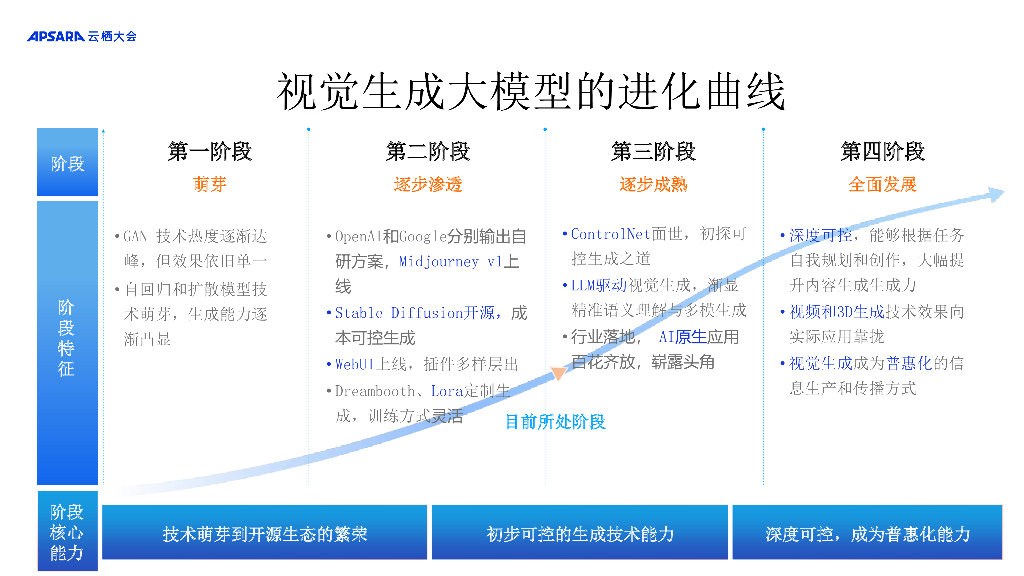Select the 第四阶段 heading
This screenshot has height=576, width=1024.
pyautogui.click(x=882, y=152)
